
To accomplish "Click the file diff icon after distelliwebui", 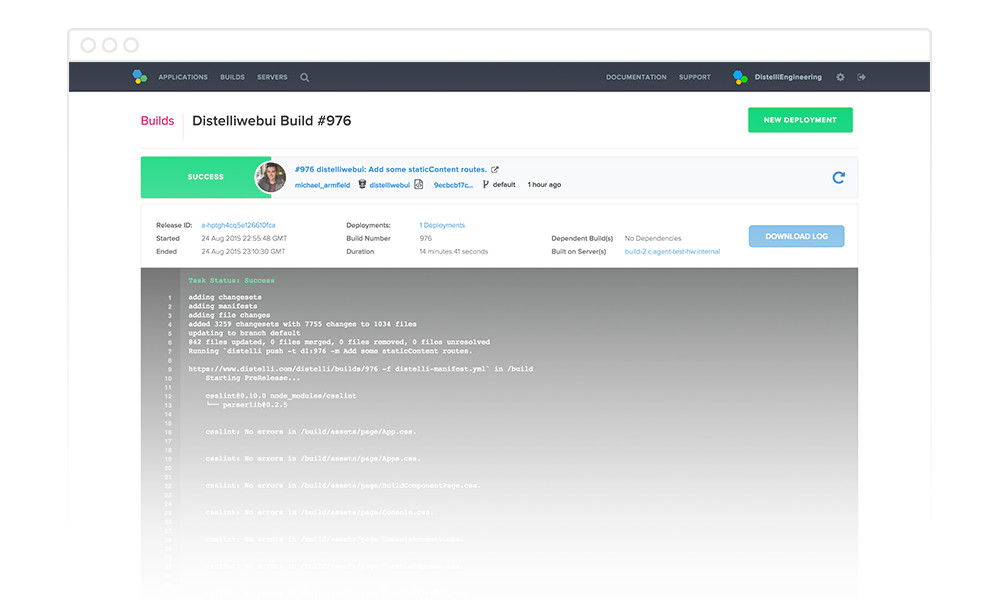I will coord(418,184).
